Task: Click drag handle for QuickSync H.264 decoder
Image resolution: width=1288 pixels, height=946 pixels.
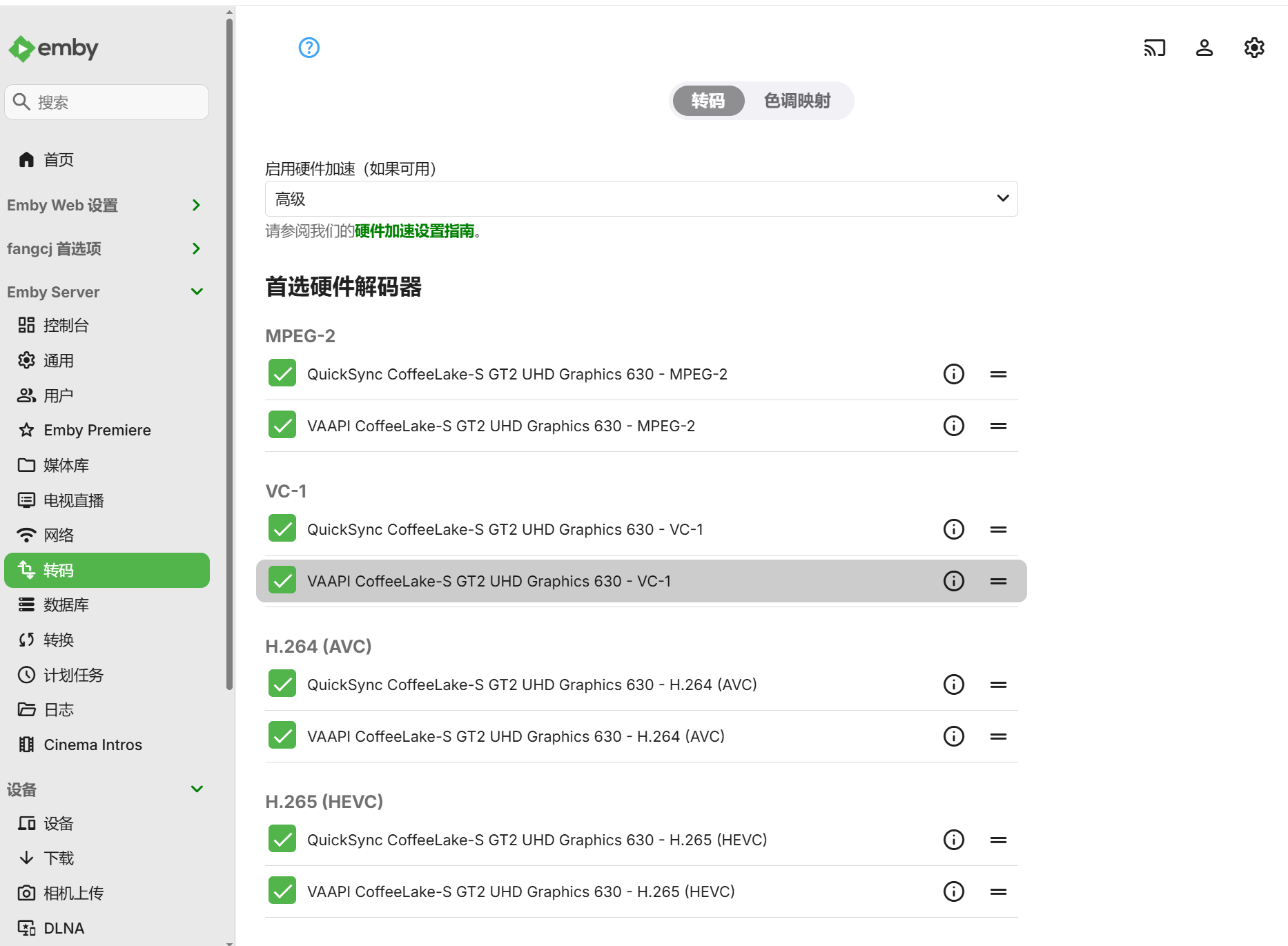Action: tap(998, 684)
